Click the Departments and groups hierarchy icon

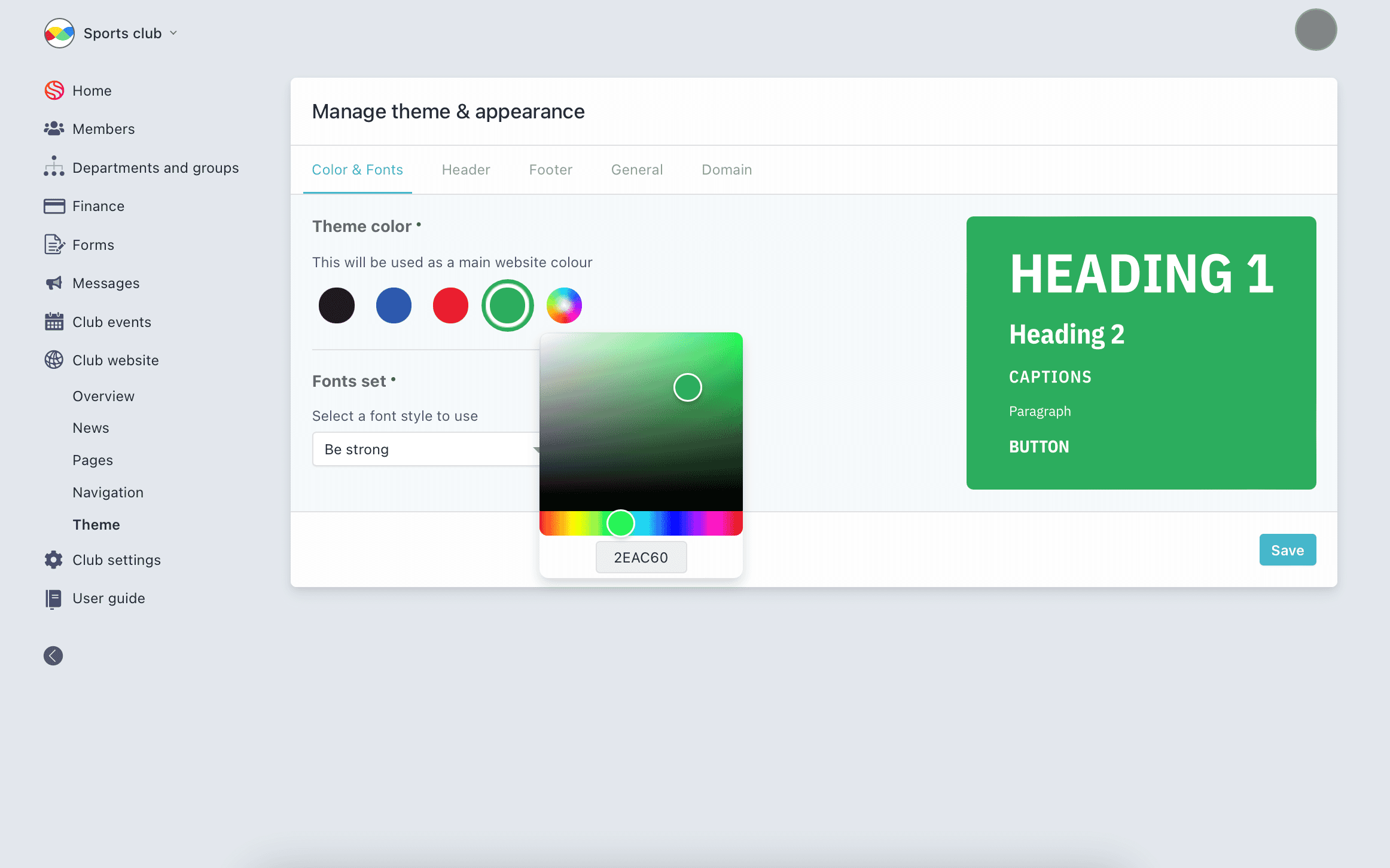click(54, 167)
